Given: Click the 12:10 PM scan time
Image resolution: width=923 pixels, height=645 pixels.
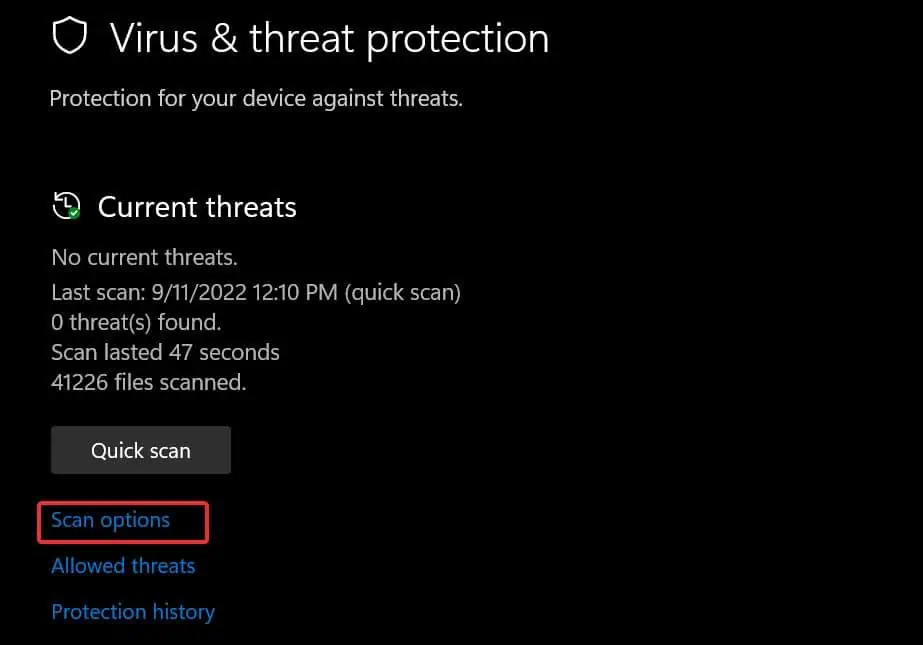Looking at the screenshot, I should [x=295, y=292].
